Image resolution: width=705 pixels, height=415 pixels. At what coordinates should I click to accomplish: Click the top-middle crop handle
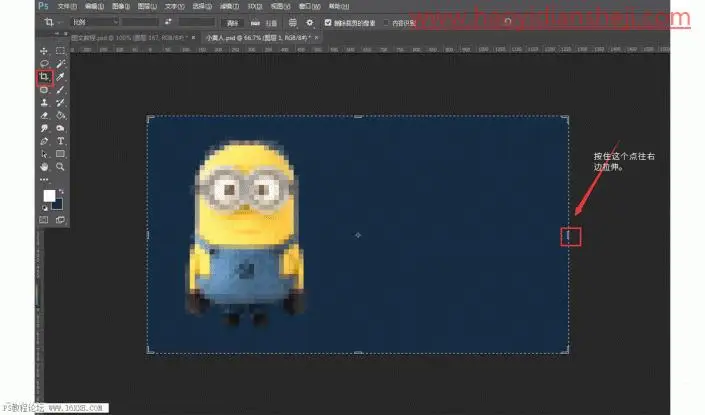coord(358,116)
